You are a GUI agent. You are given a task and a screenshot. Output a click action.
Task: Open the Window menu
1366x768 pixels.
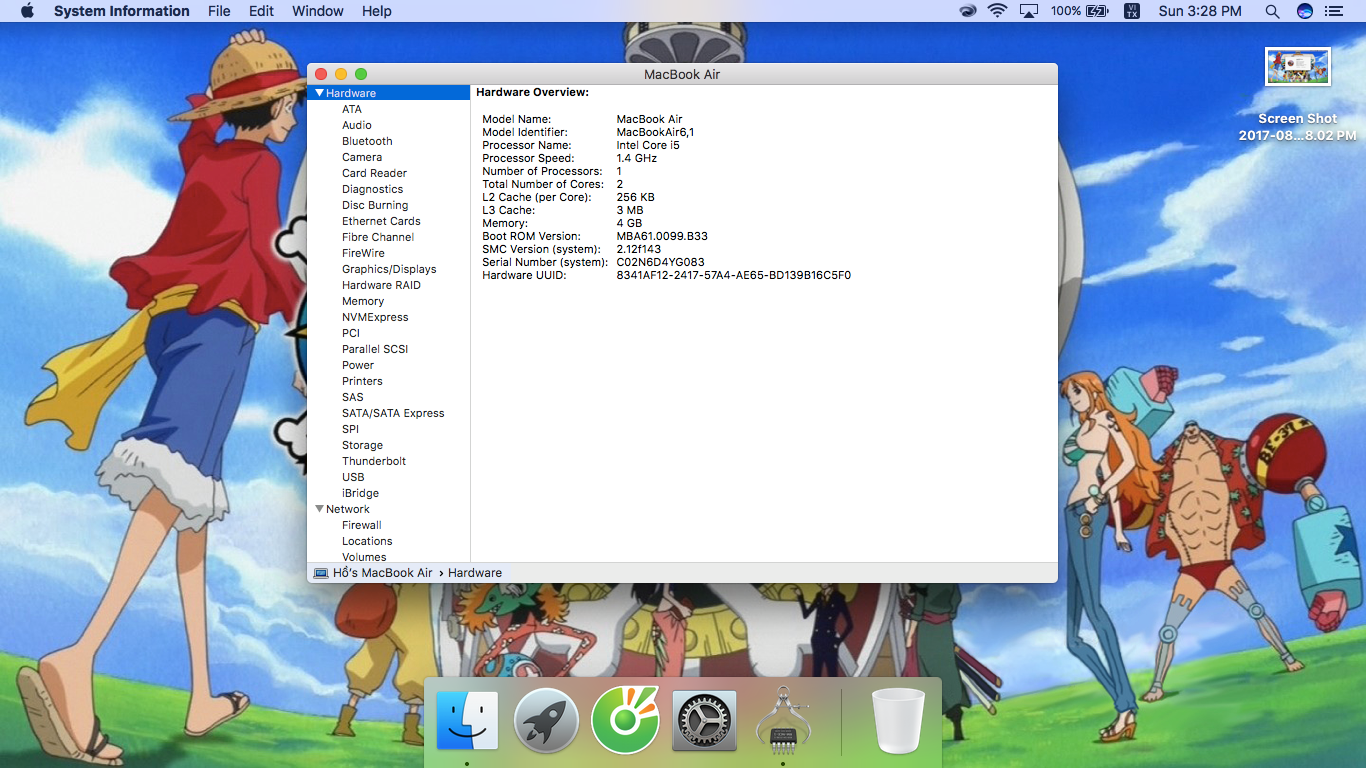point(318,11)
